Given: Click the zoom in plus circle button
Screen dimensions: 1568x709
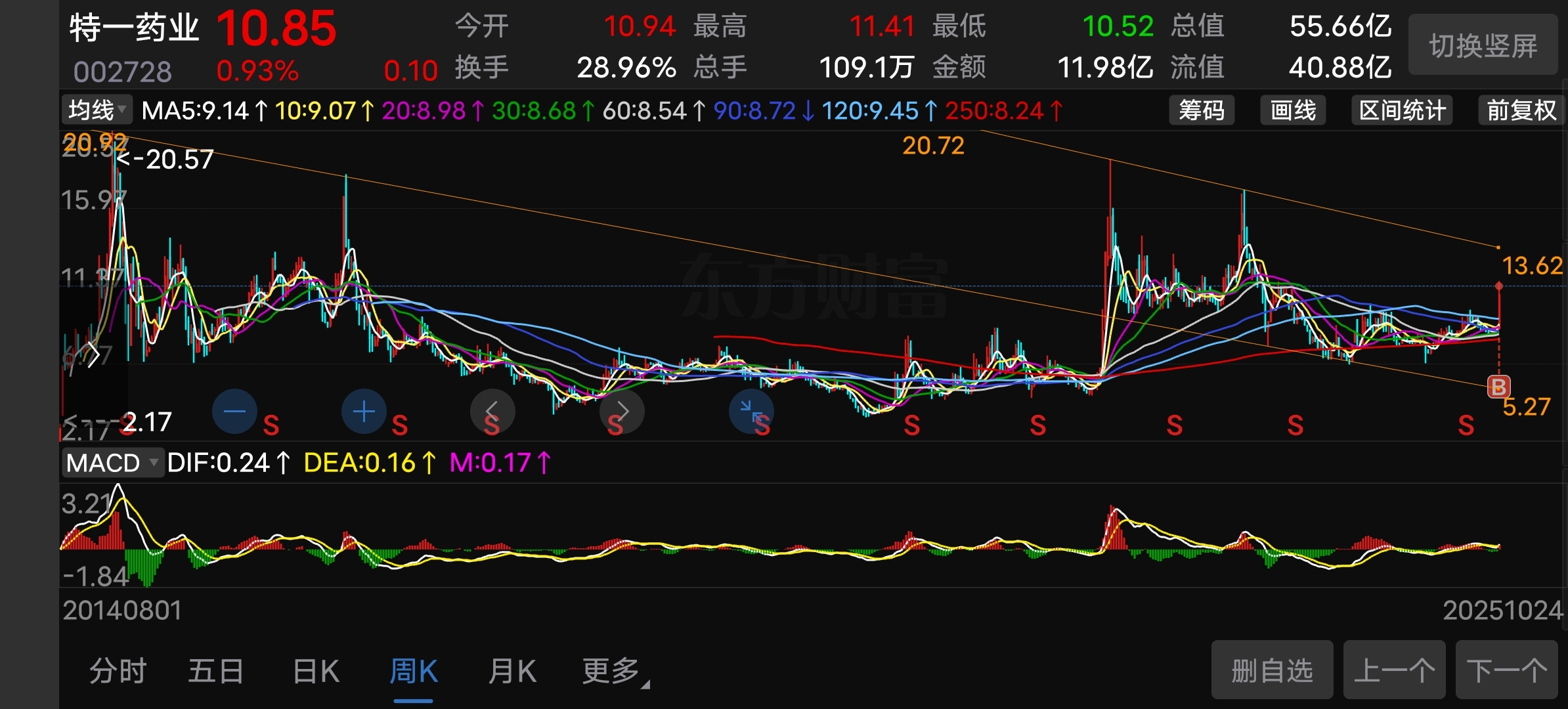Looking at the screenshot, I should [x=364, y=412].
